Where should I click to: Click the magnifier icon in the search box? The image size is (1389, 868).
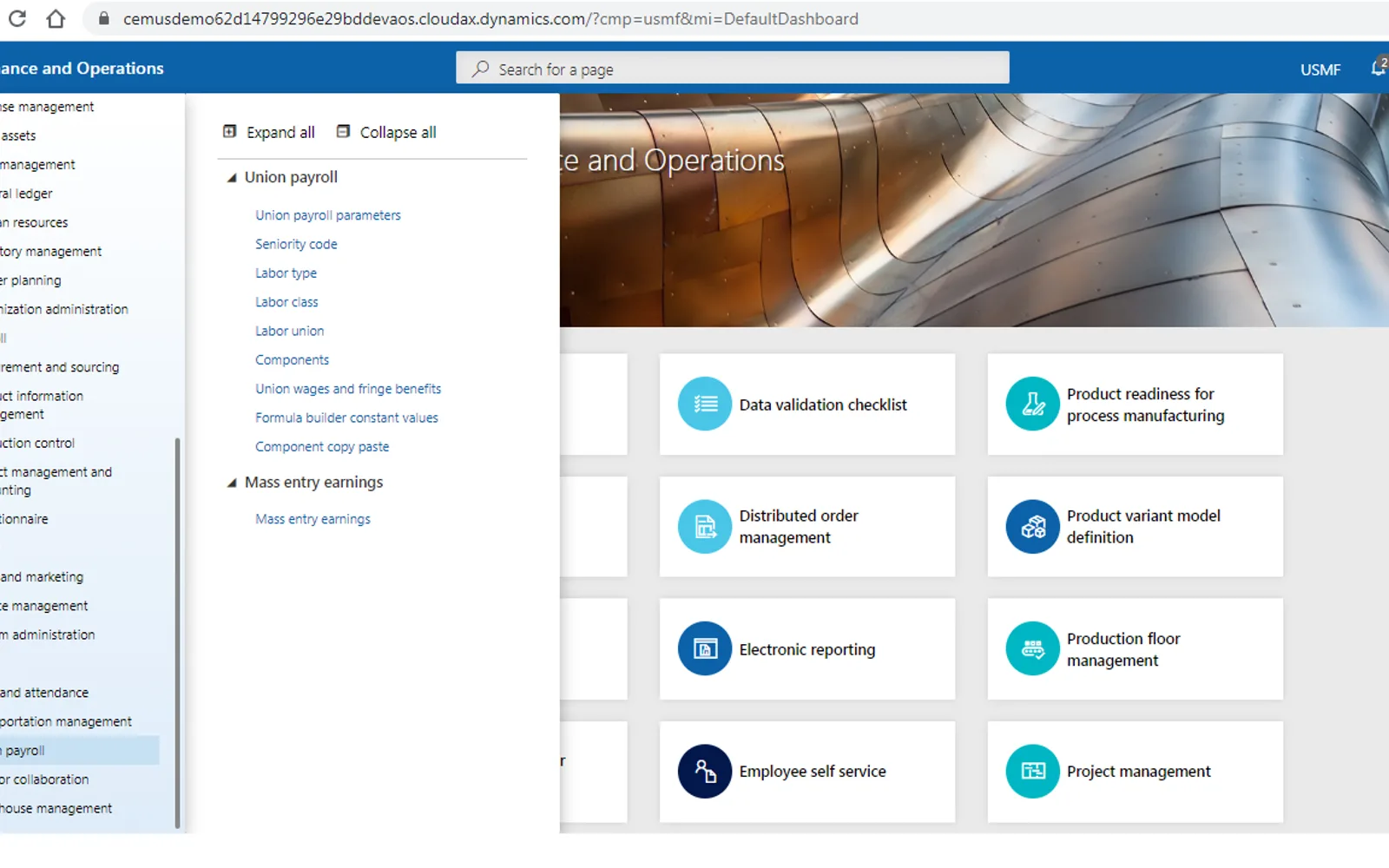tap(480, 69)
